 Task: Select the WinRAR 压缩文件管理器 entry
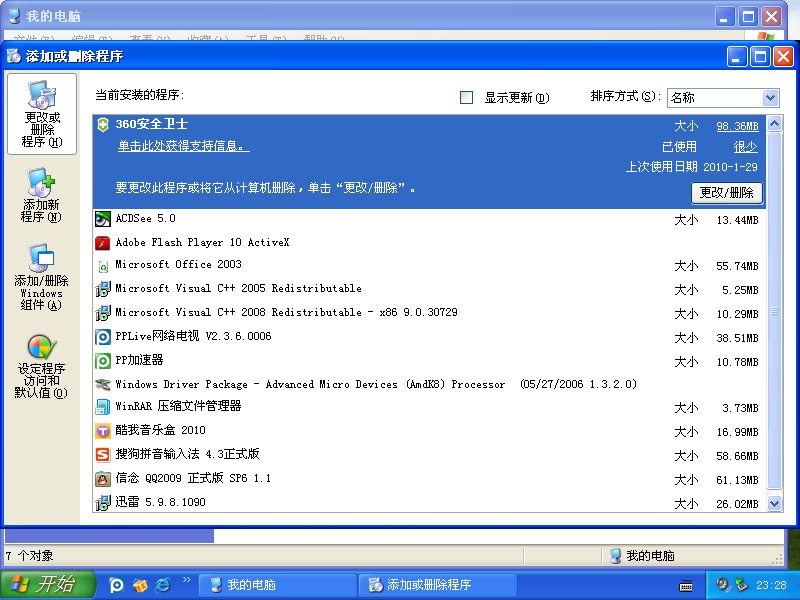pyautogui.click(x=429, y=407)
